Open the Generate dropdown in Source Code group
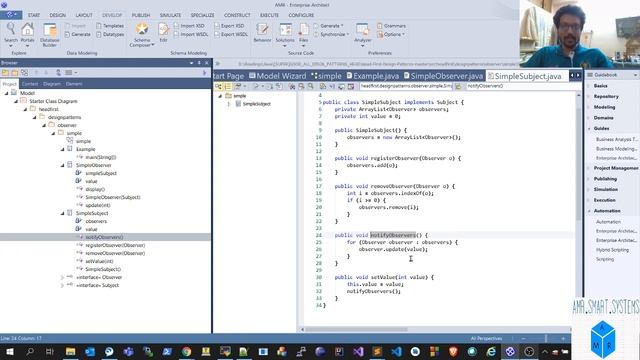The image size is (640, 360). pos(329,26)
